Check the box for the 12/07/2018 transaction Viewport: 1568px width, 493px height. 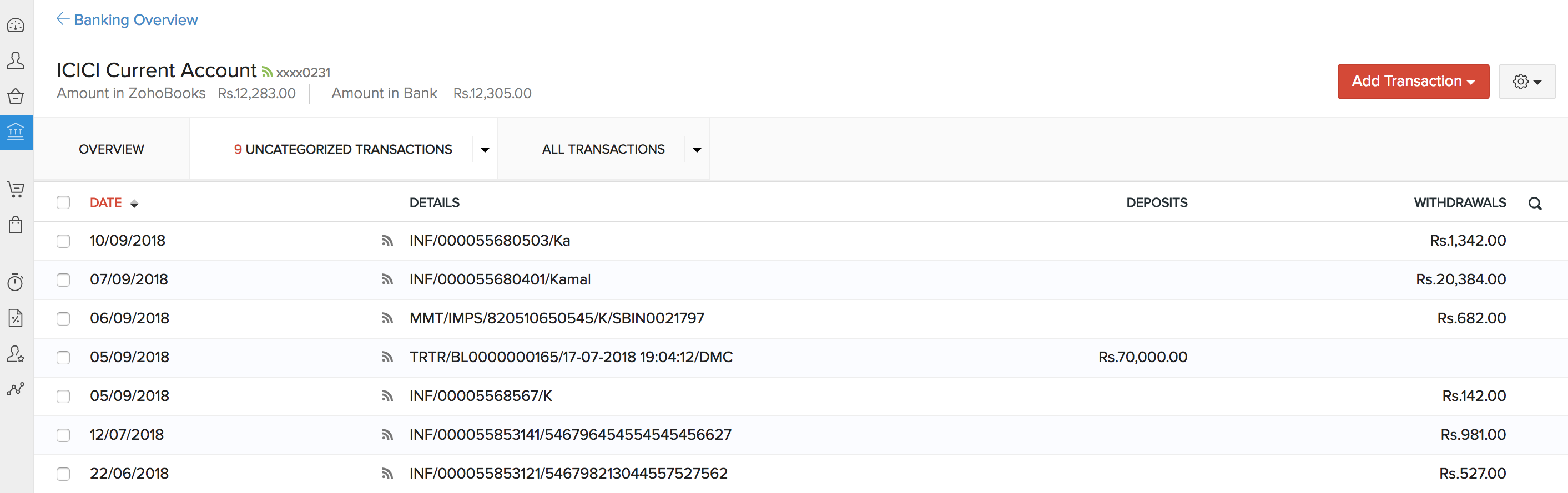pos(63,436)
